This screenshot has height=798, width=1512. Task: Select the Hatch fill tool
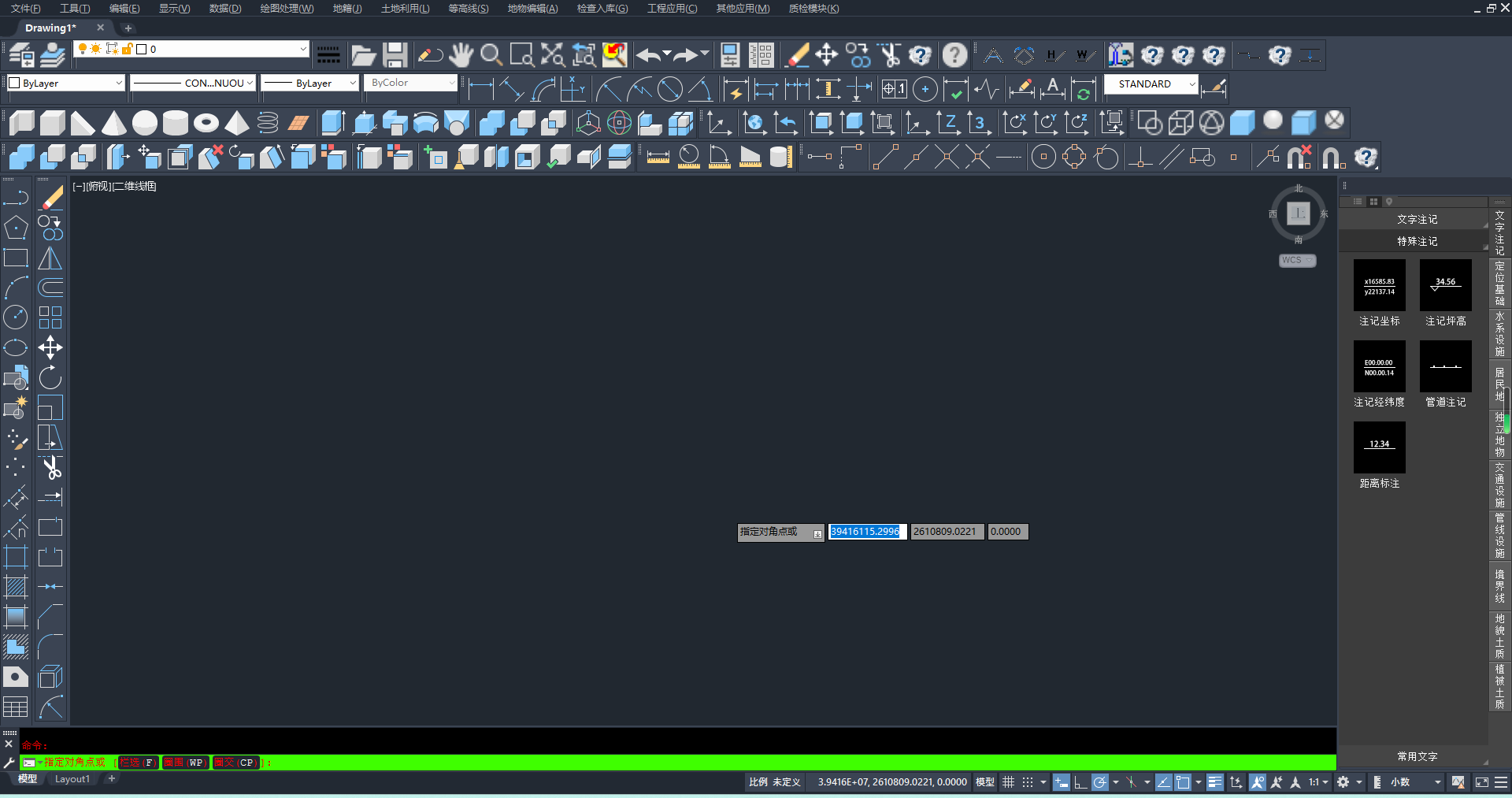pyautogui.click(x=16, y=587)
